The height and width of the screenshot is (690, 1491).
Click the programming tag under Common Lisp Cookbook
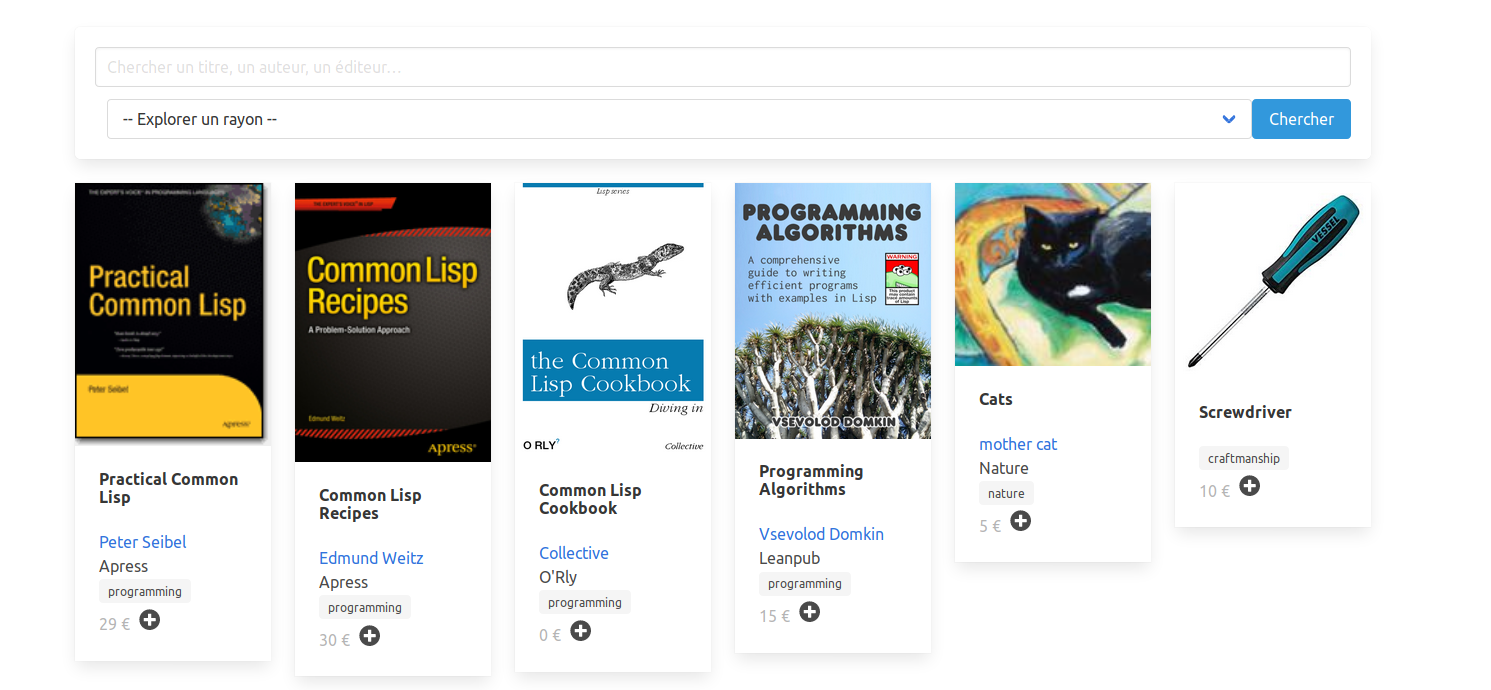coord(585,603)
